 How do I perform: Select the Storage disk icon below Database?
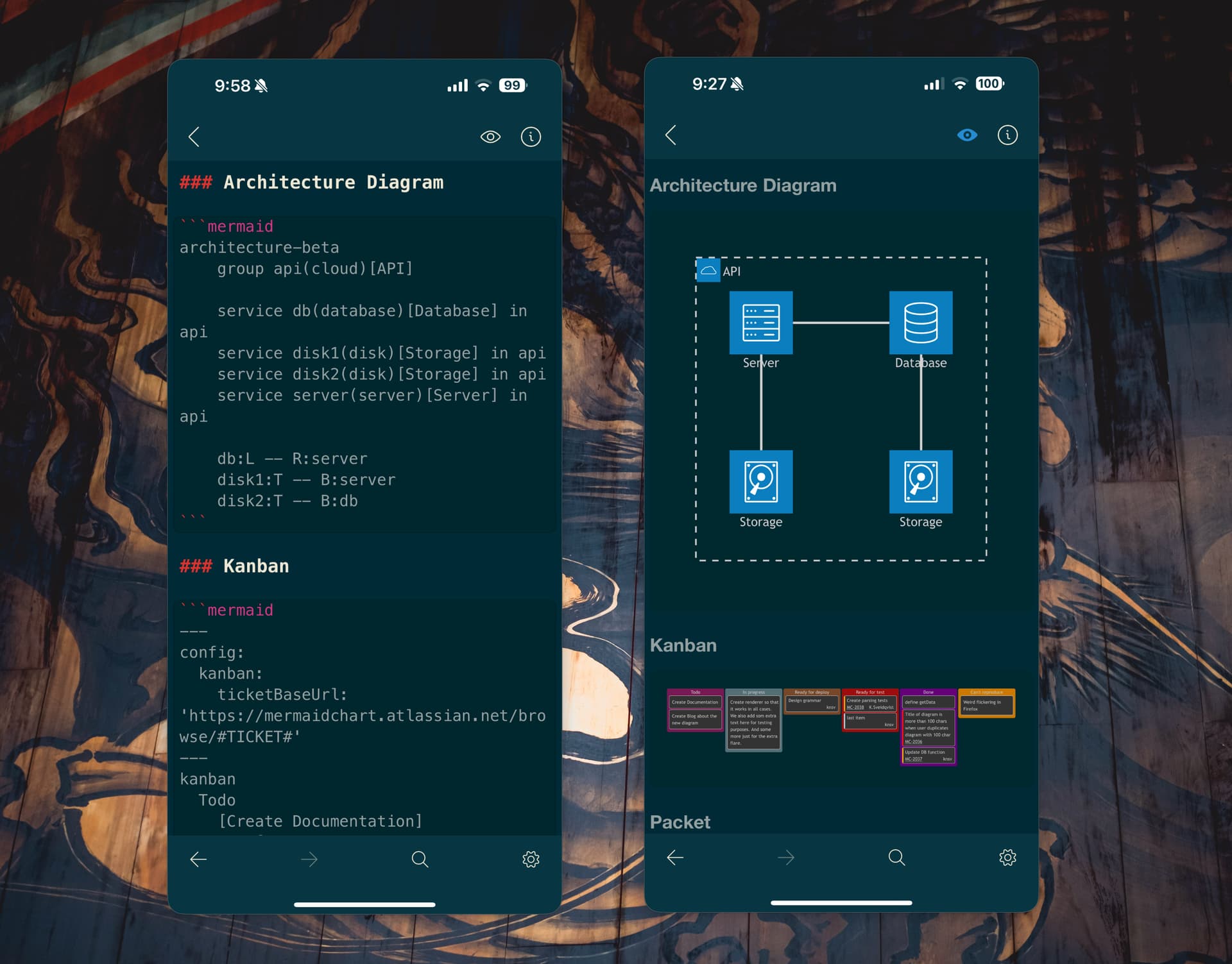(x=921, y=482)
